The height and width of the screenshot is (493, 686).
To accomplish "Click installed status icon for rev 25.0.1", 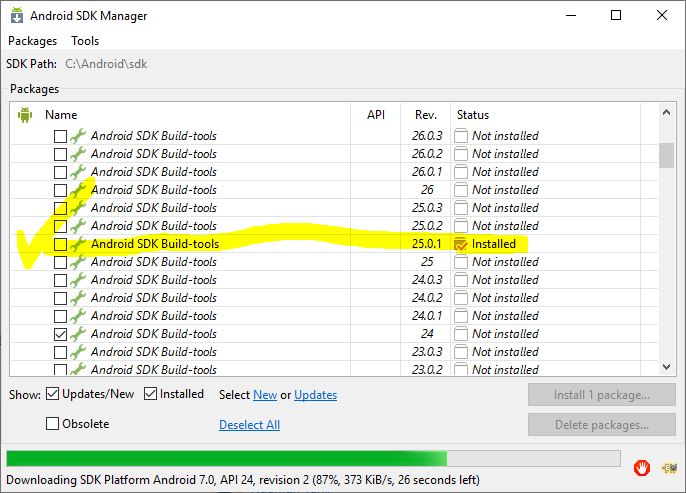I will pos(460,244).
